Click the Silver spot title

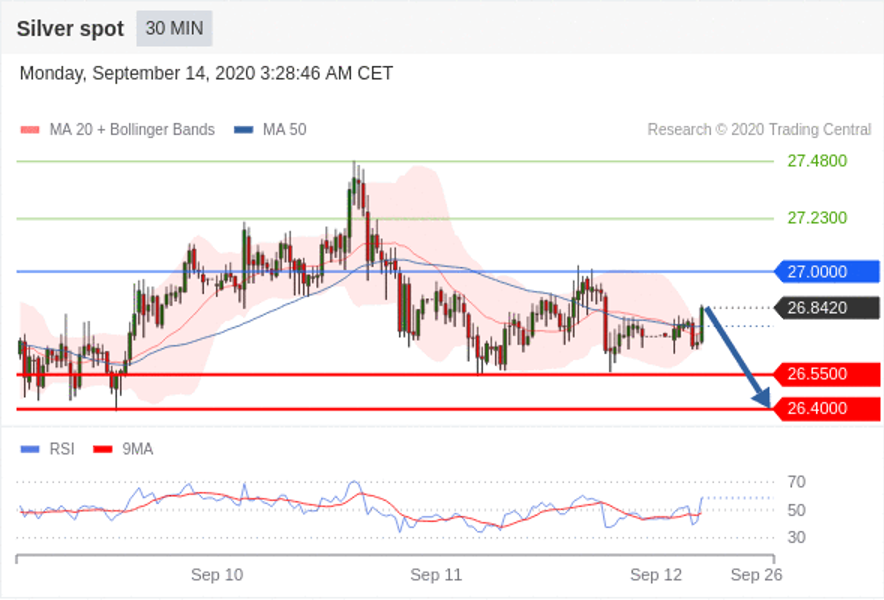point(70,29)
